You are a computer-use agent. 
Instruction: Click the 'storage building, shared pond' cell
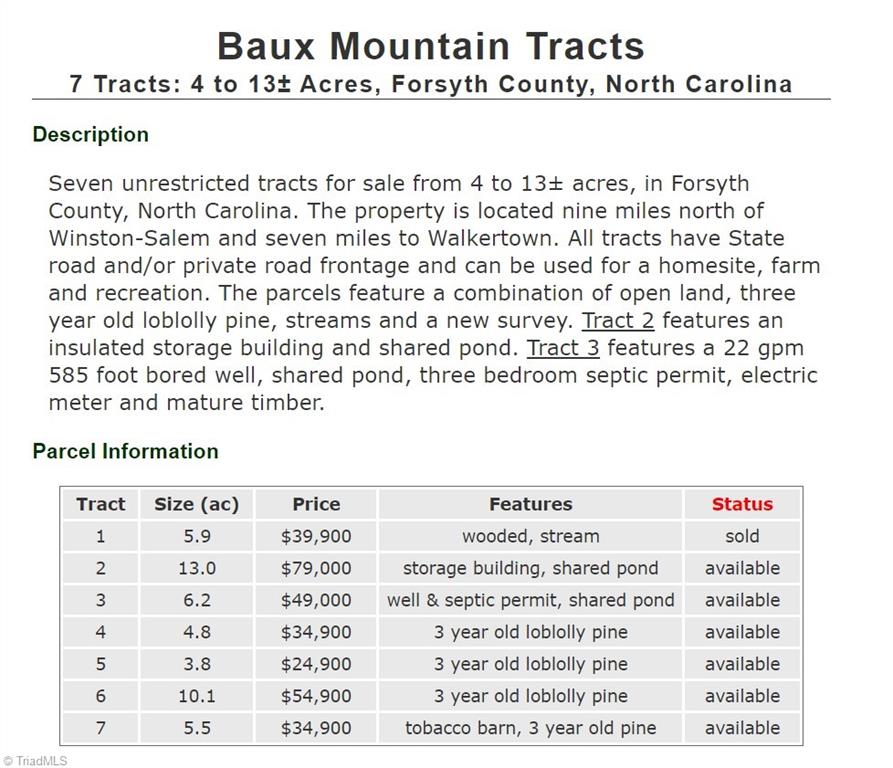click(x=530, y=568)
